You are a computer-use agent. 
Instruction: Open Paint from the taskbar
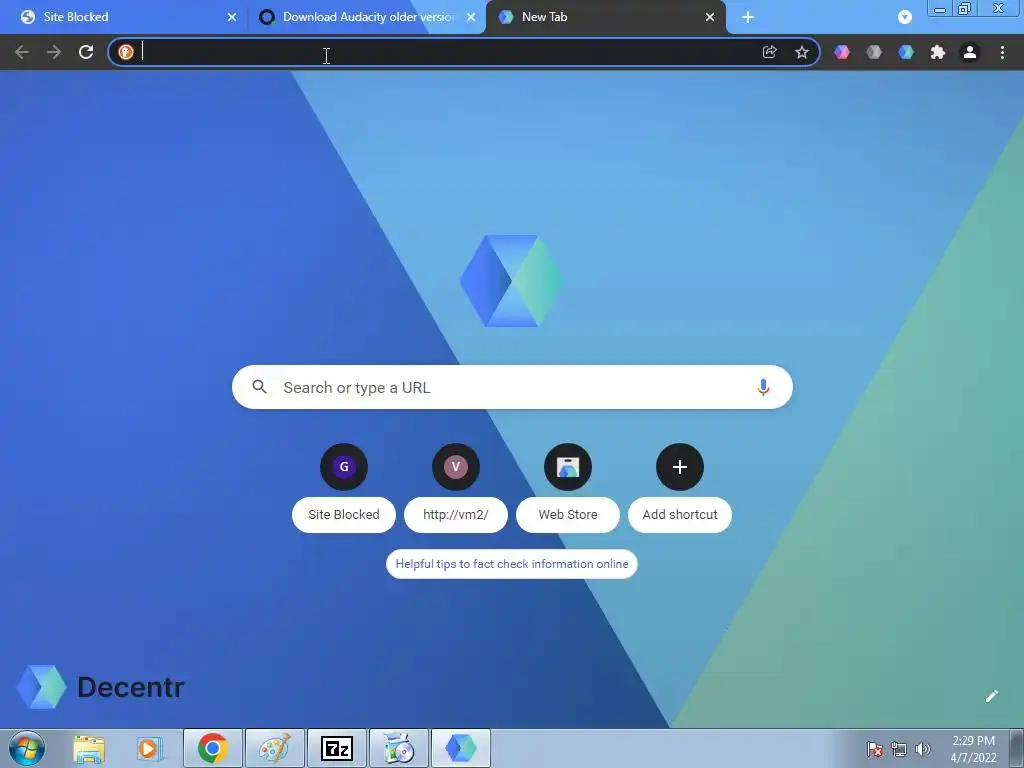click(x=275, y=748)
